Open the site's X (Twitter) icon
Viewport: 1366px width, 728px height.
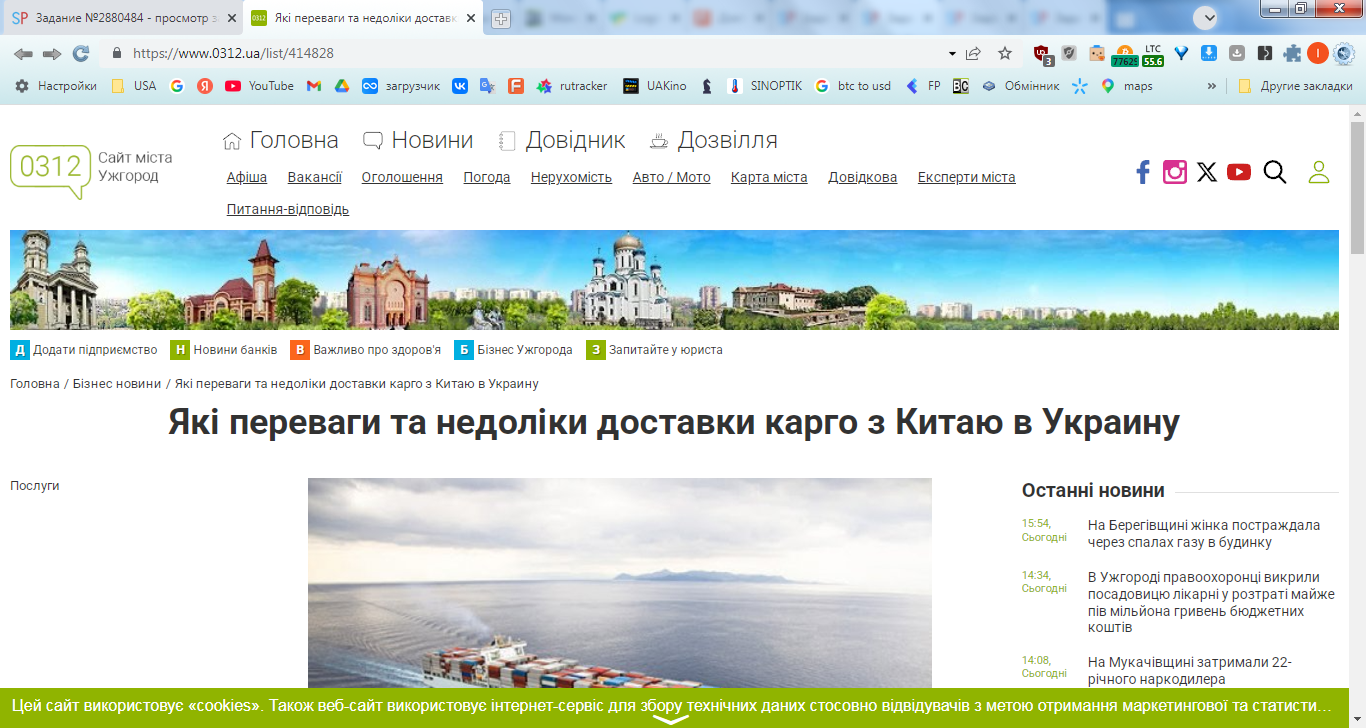pos(1207,172)
